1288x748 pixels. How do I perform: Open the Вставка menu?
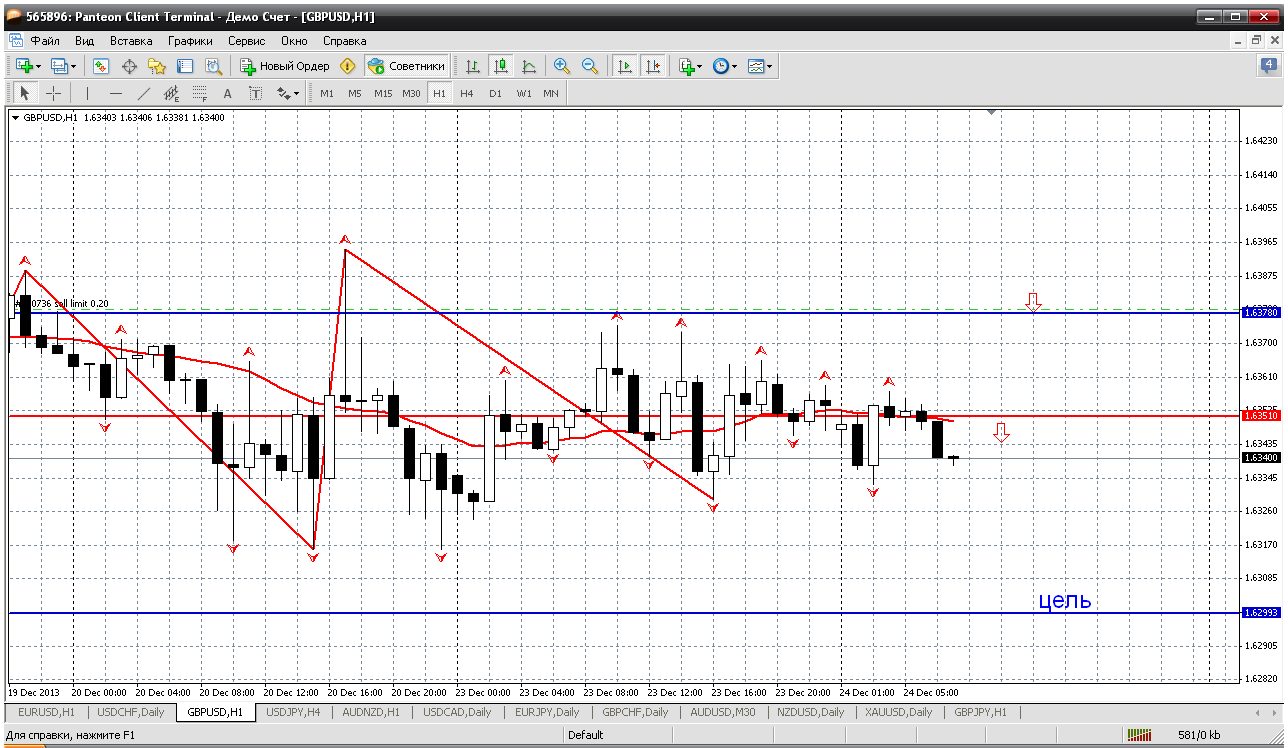pos(131,41)
